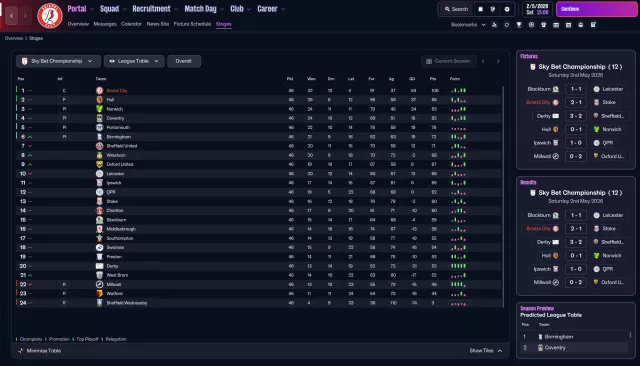This screenshot has width=640, height=366.
Task: Click the Hull club crest in table
Action: tap(99, 100)
